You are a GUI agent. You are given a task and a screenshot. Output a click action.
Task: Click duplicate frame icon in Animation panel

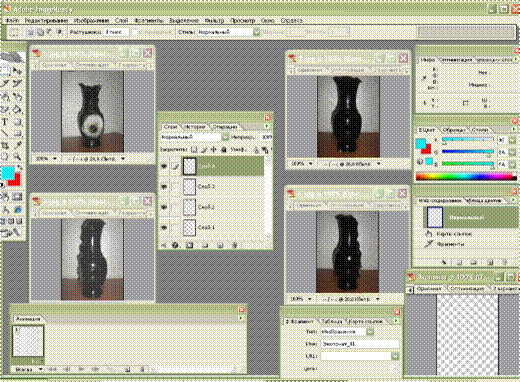(128, 369)
